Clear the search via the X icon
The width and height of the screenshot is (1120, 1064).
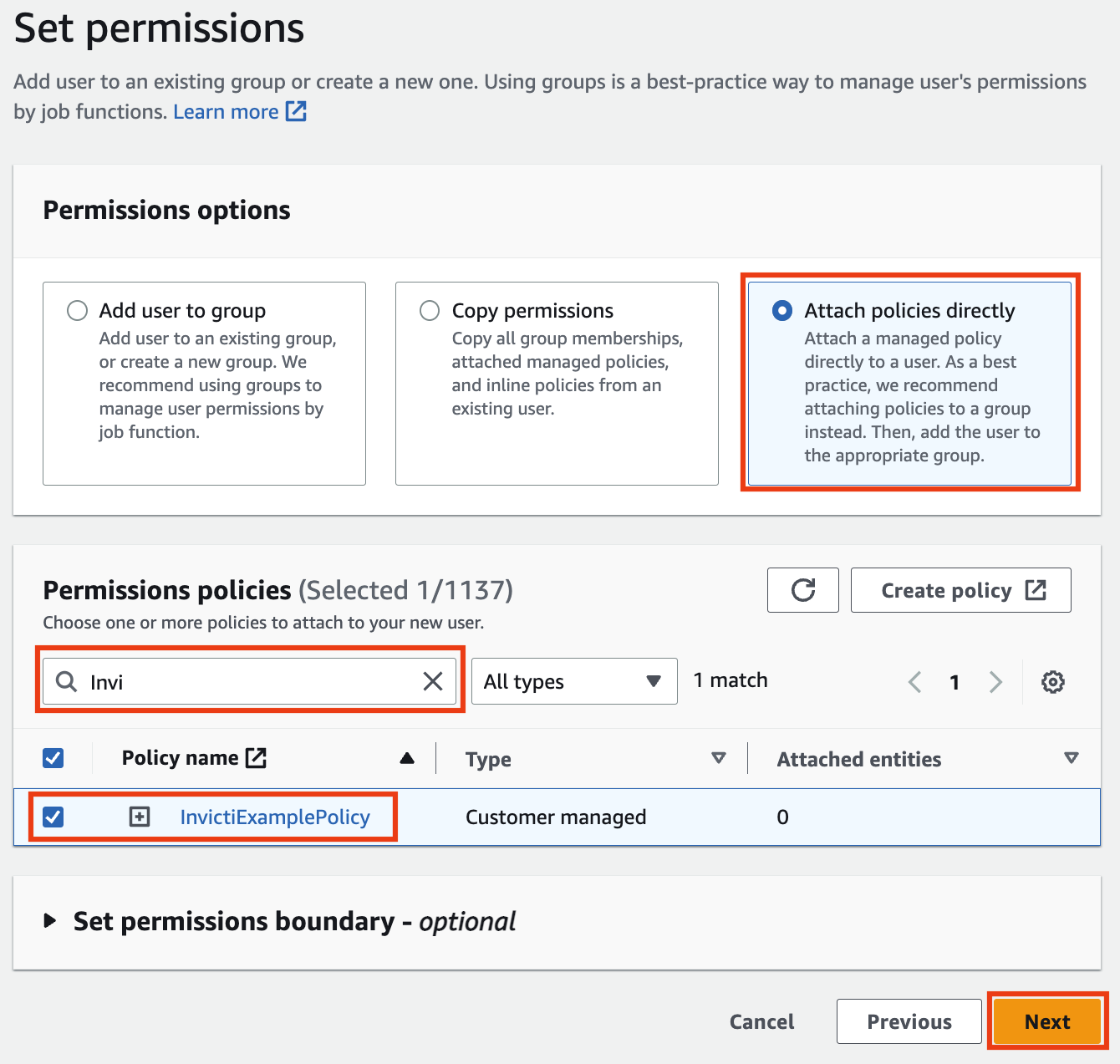(433, 681)
